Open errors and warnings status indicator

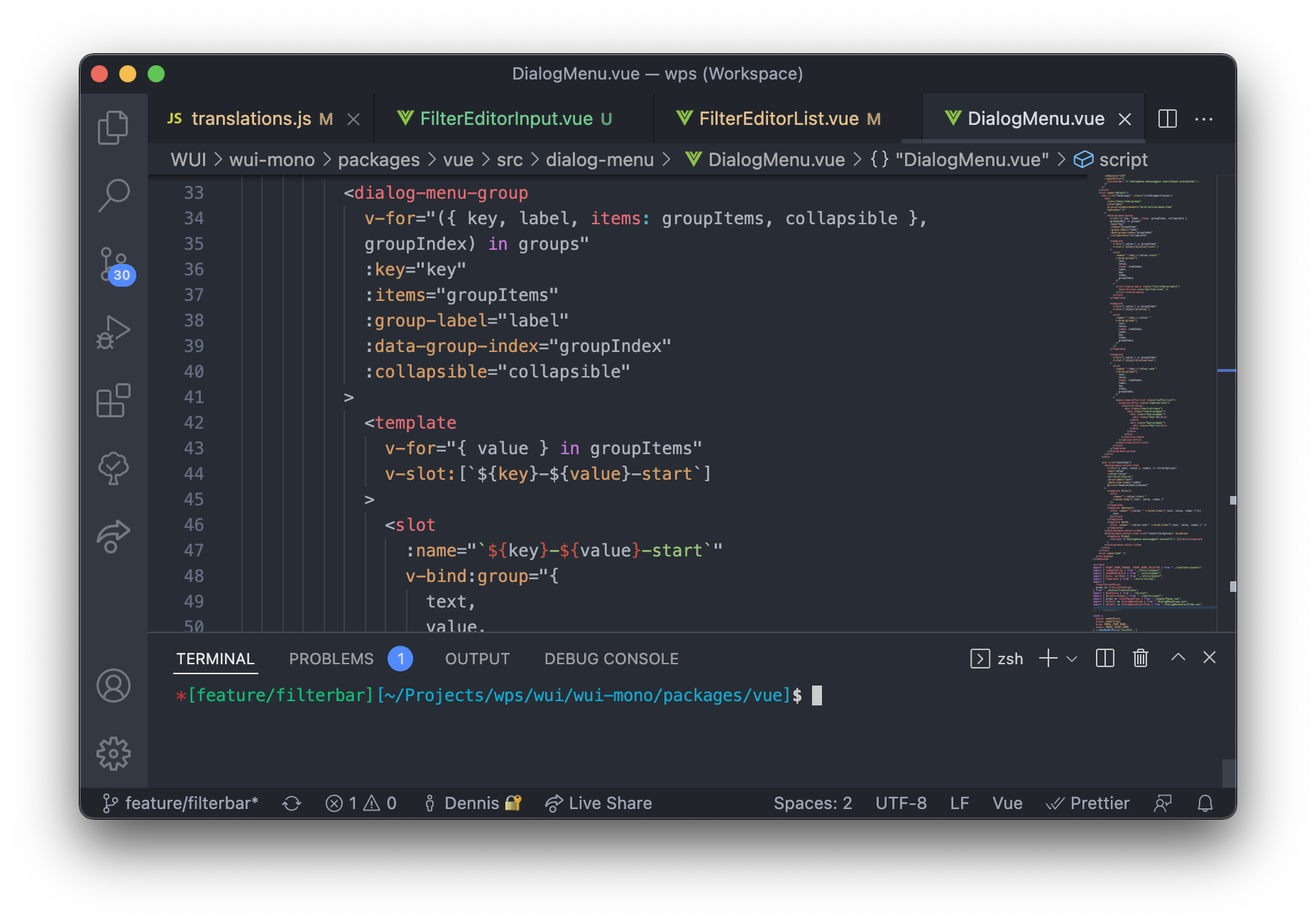click(x=361, y=803)
